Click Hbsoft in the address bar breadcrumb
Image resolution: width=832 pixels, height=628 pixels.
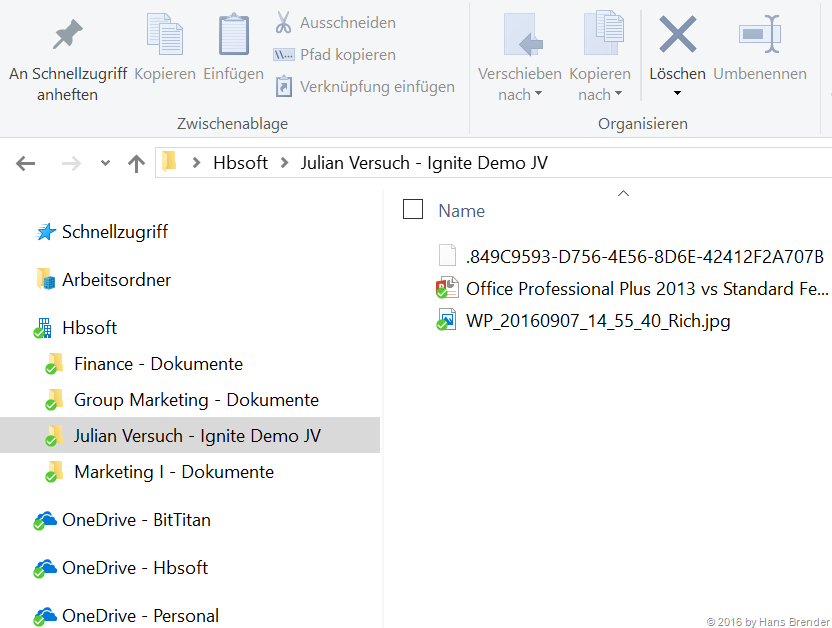pos(240,163)
